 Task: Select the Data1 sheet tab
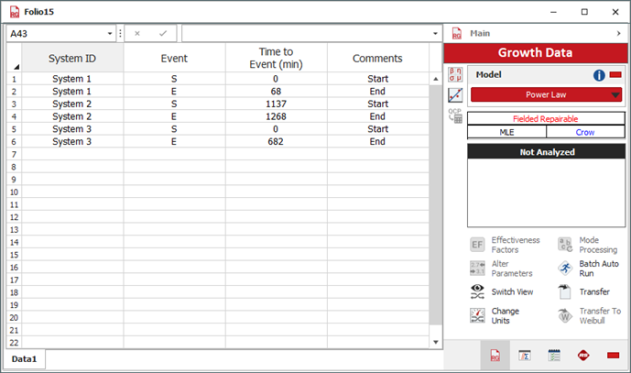click(x=25, y=359)
